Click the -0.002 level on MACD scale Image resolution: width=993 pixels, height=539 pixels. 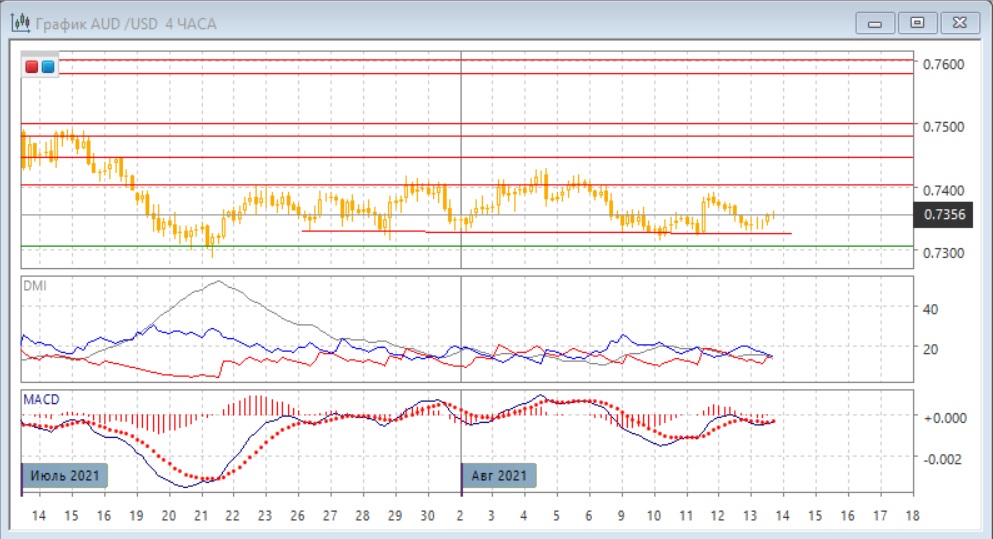point(940,458)
